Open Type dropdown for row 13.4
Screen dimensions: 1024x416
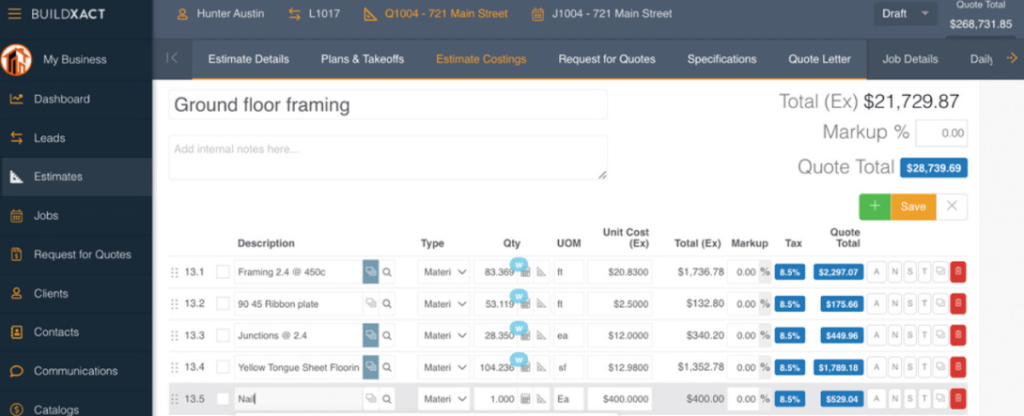coord(443,367)
